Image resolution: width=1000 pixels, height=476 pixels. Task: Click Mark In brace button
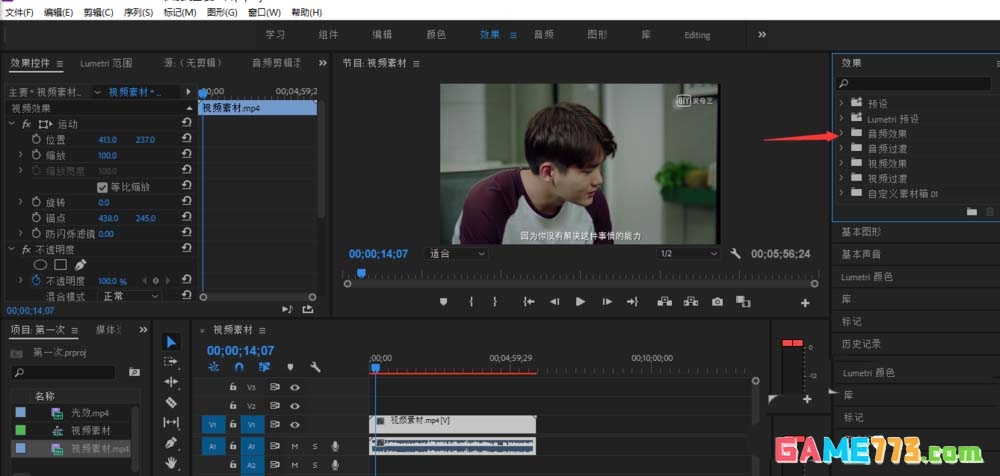(x=471, y=302)
